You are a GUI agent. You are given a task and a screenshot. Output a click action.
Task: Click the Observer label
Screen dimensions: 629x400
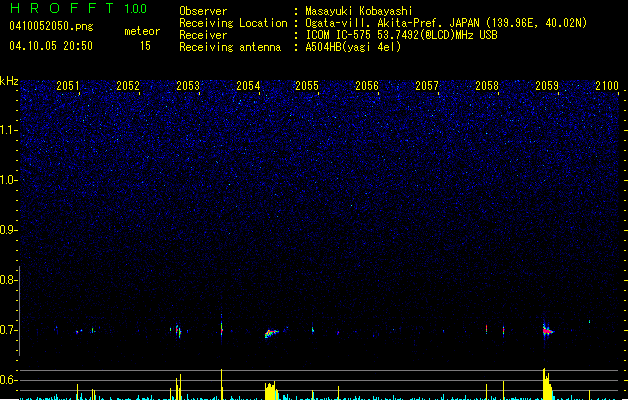click(203, 11)
